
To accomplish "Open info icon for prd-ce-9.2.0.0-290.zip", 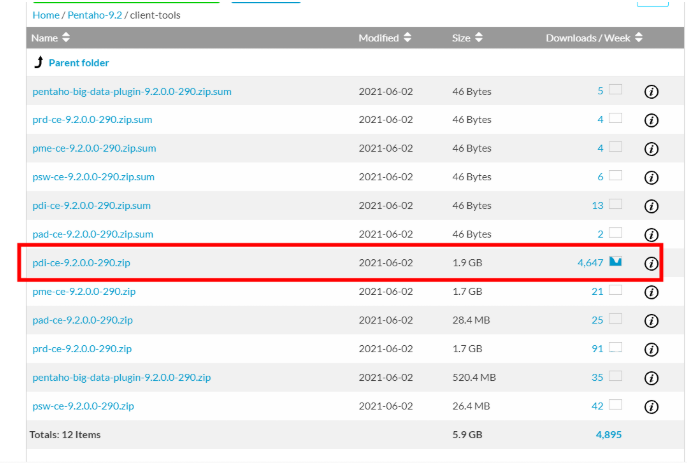I will [x=651, y=349].
